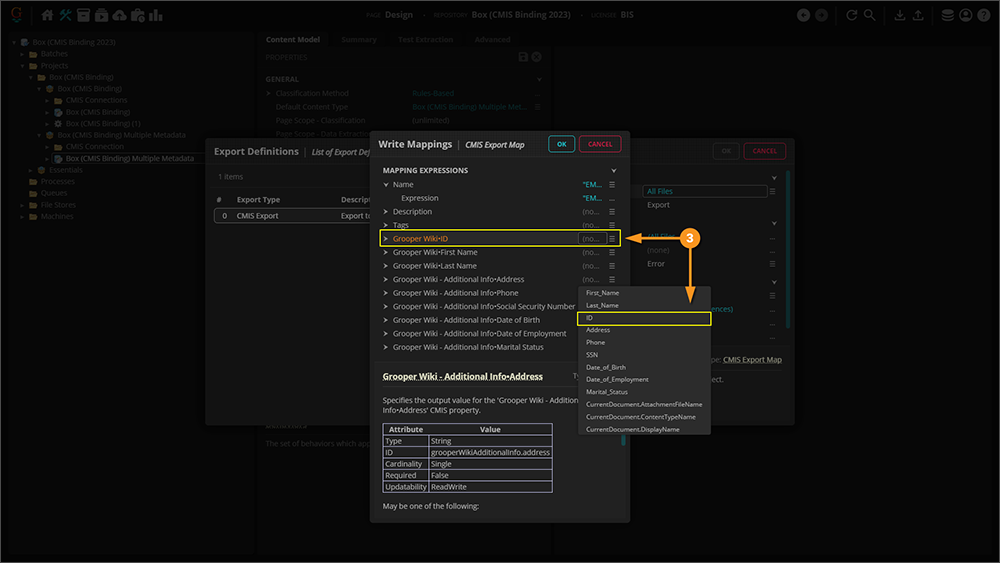Click the refresh icon in top bar
Viewport: 1000px width, 563px height.
[x=852, y=15]
